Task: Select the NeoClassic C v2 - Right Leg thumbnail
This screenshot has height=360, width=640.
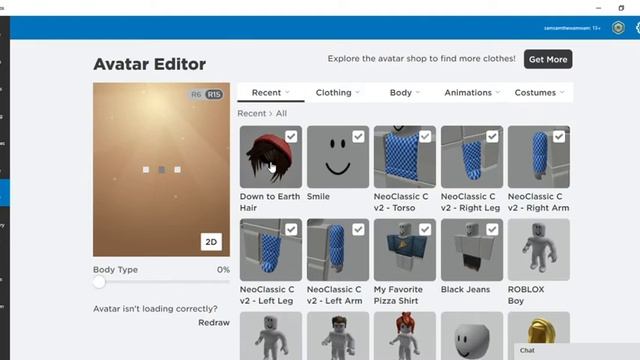Action: pyautogui.click(x=472, y=157)
